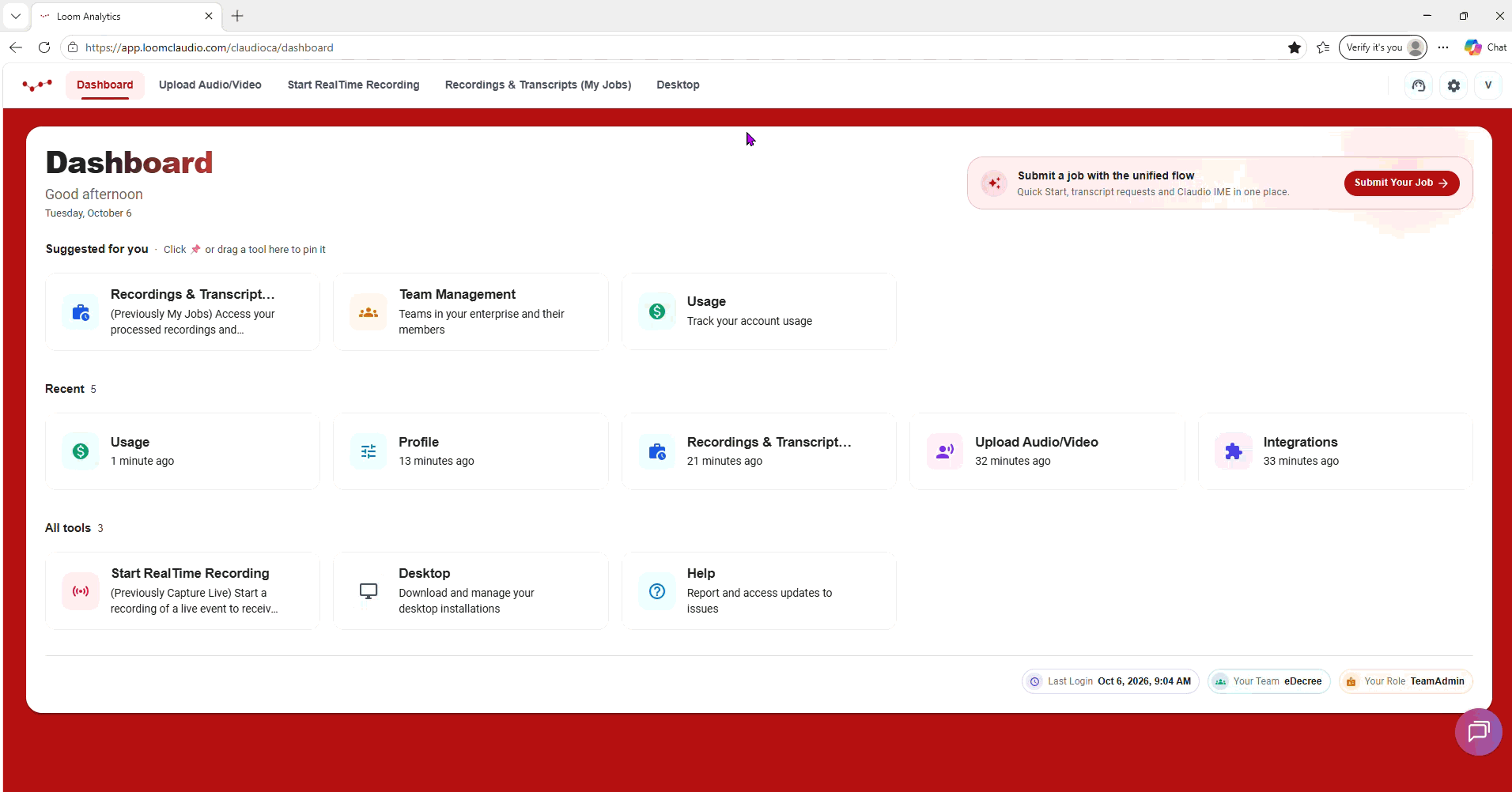1512x792 pixels.
Task: Expand the browser tab list chevron
Action: (16, 16)
